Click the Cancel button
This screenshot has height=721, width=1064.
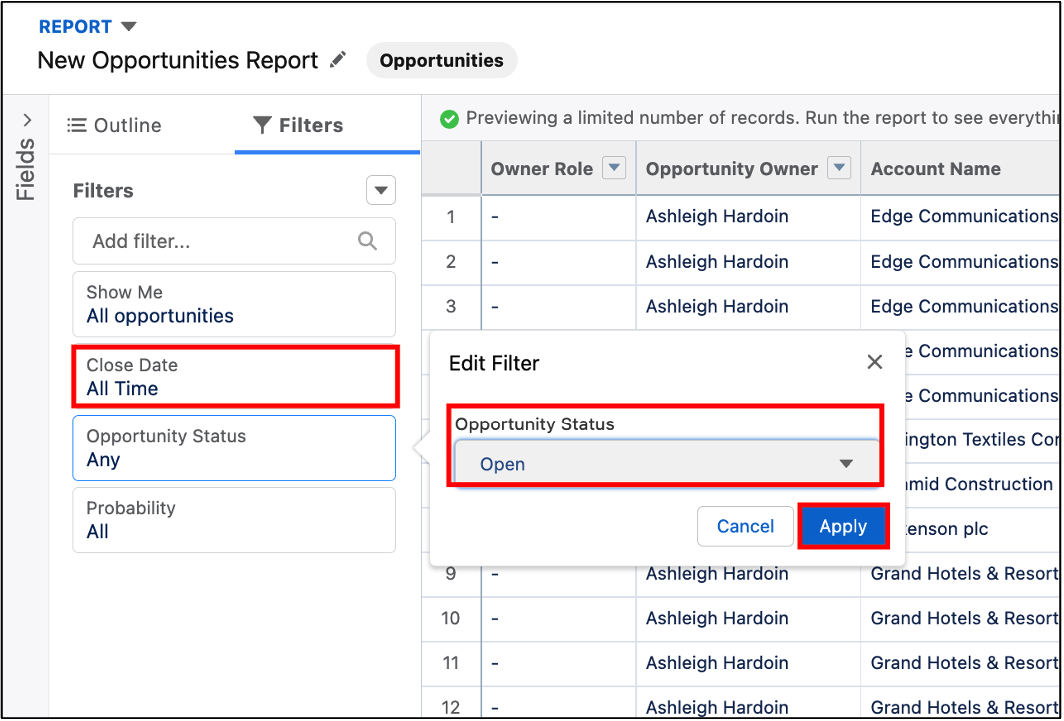(x=745, y=526)
